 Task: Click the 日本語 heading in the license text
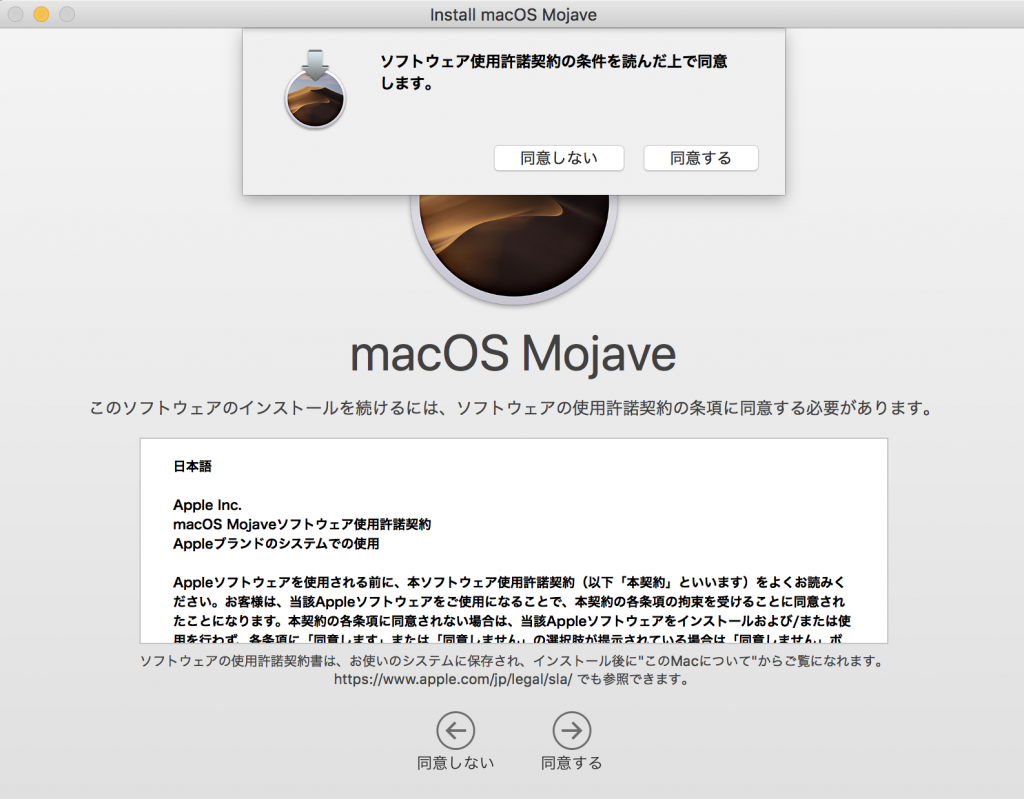[193, 466]
